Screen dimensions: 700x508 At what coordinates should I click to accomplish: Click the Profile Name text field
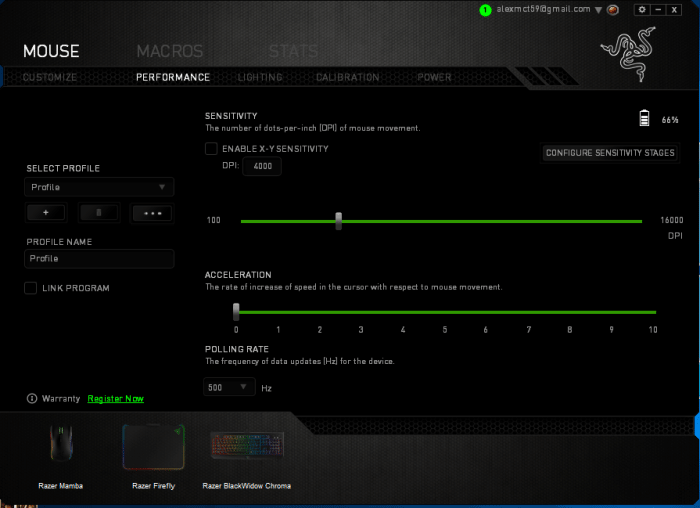[x=99, y=258]
